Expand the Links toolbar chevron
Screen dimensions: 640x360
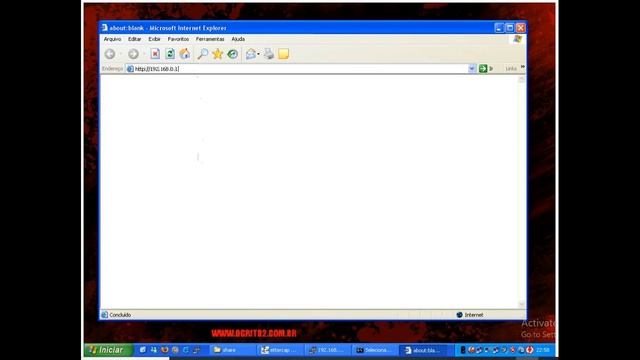click(x=522, y=67)
